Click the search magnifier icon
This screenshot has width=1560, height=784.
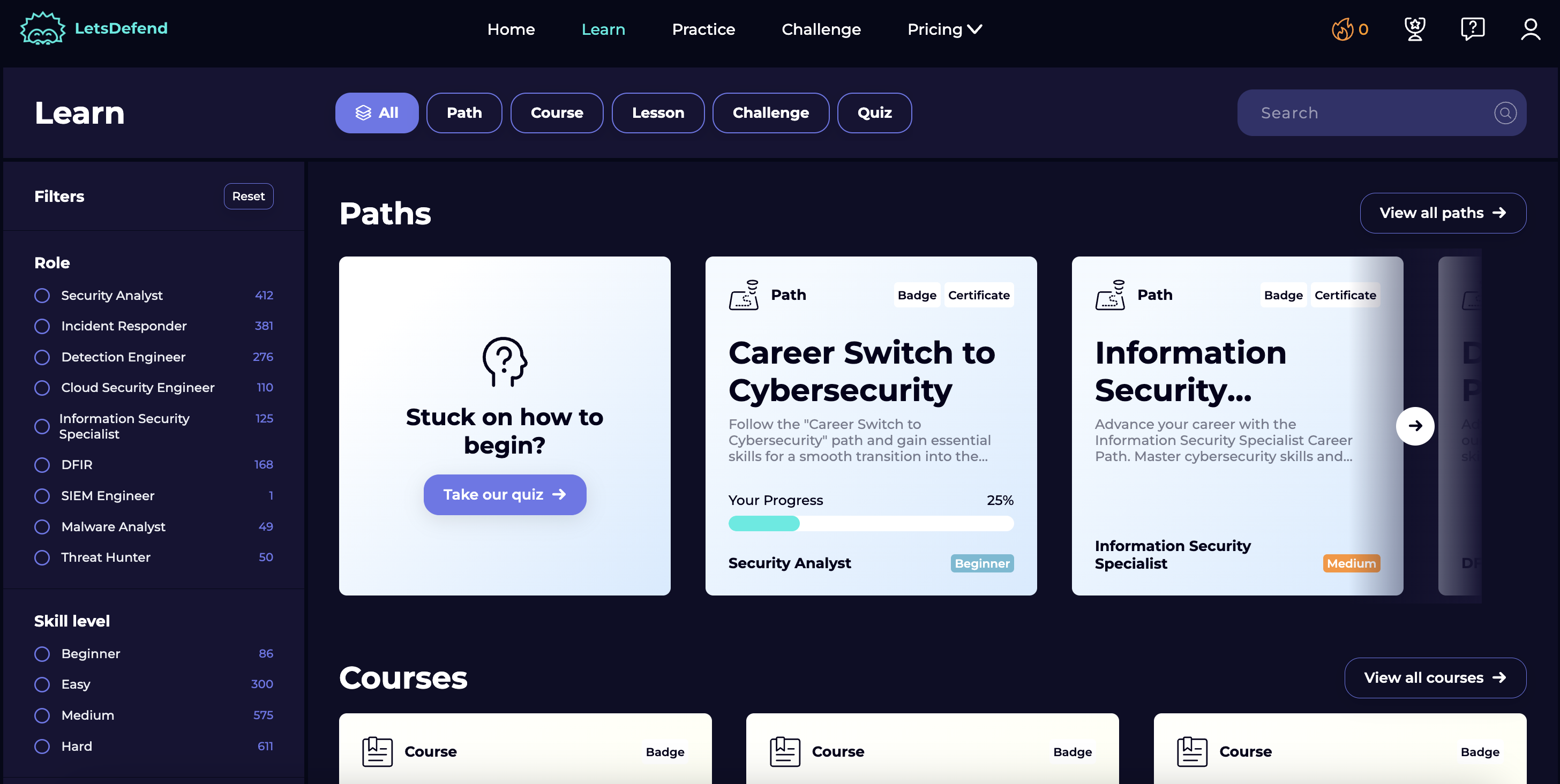point(1505,112)
